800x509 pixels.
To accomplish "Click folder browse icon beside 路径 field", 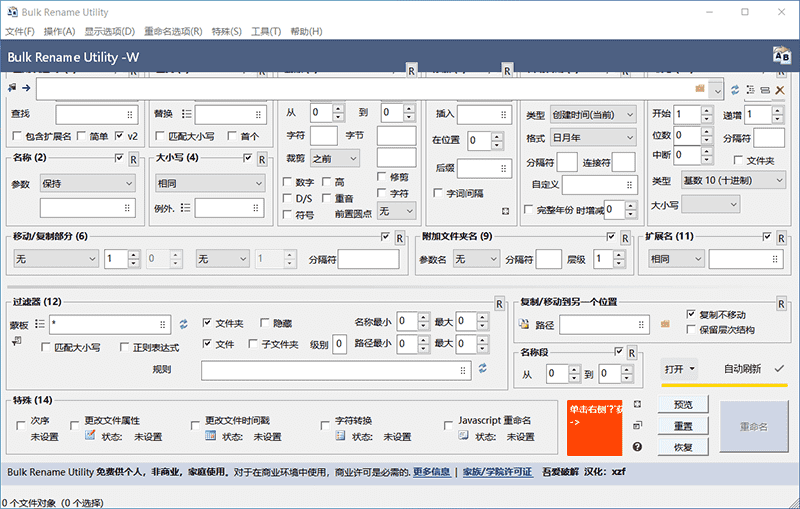I will click(665, 324).
